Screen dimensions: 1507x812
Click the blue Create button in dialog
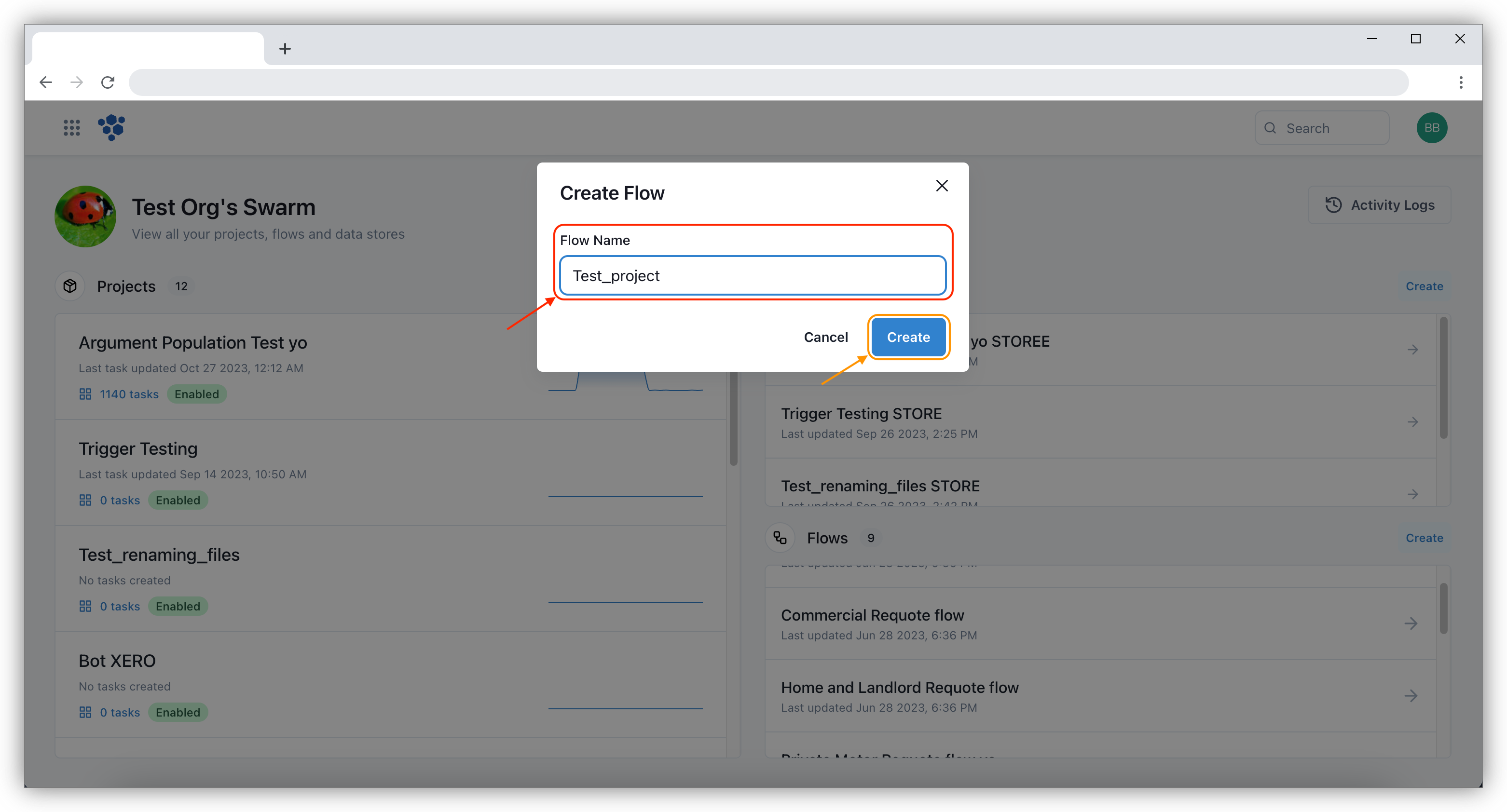908,337
